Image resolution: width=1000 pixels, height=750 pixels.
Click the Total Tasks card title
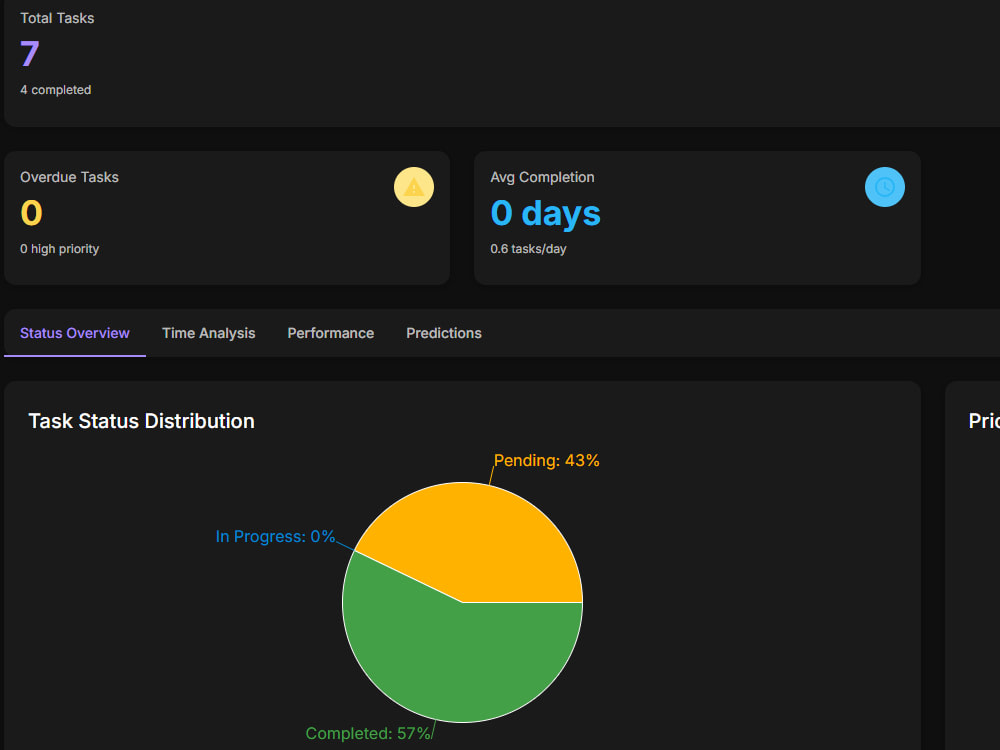coord(57,18)
